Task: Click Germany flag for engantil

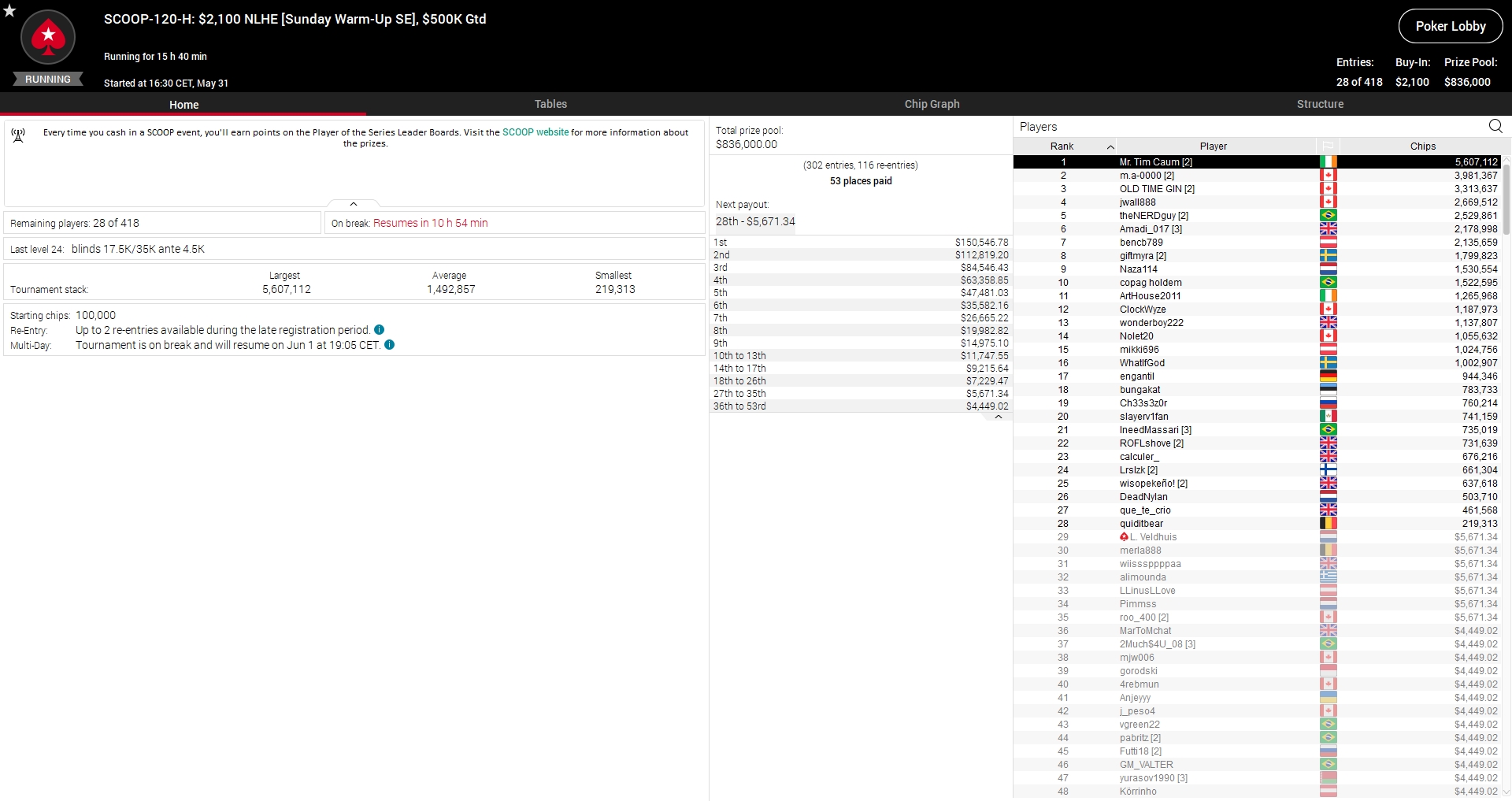Action: coord(1328,376)
